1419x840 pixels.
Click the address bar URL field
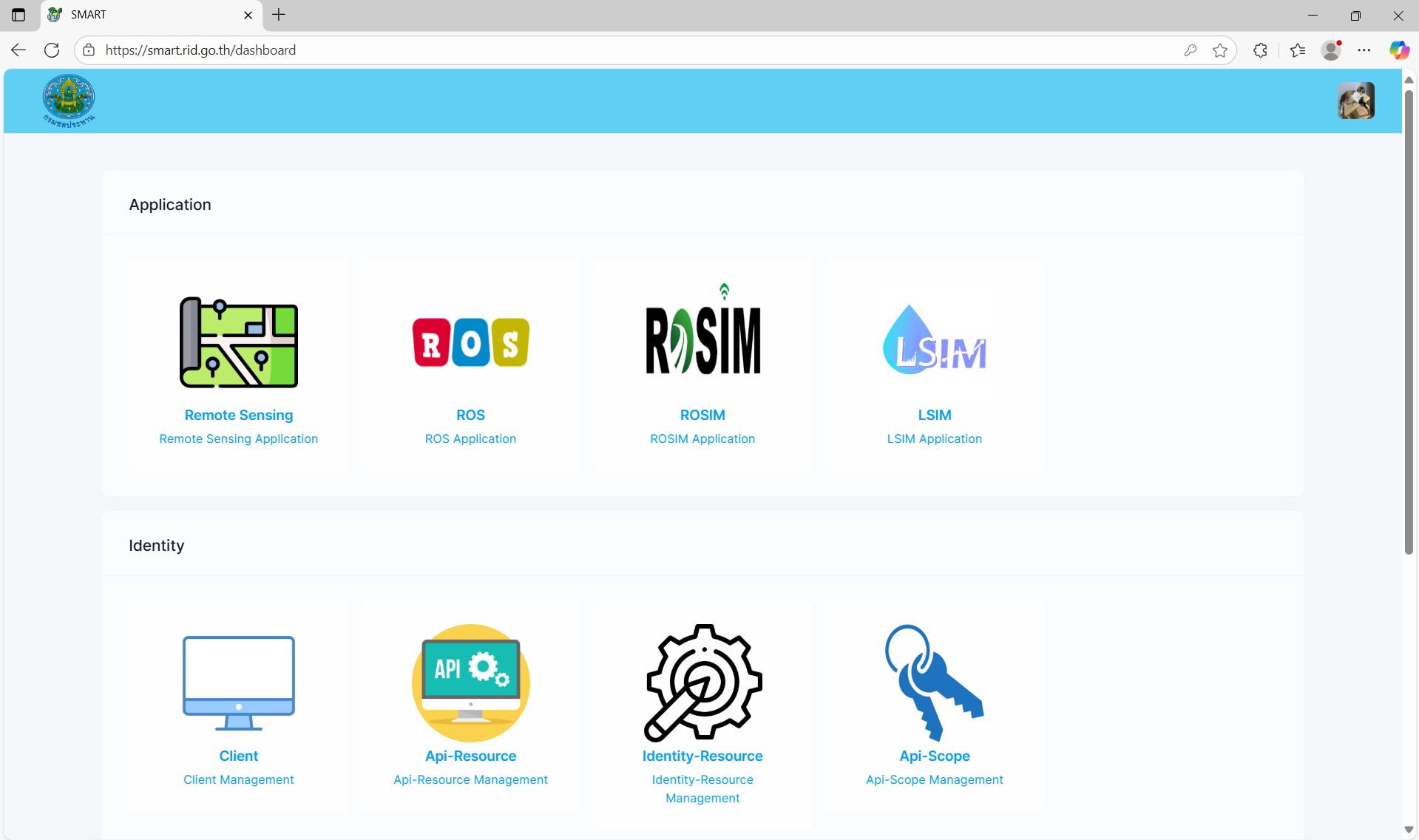592,50
